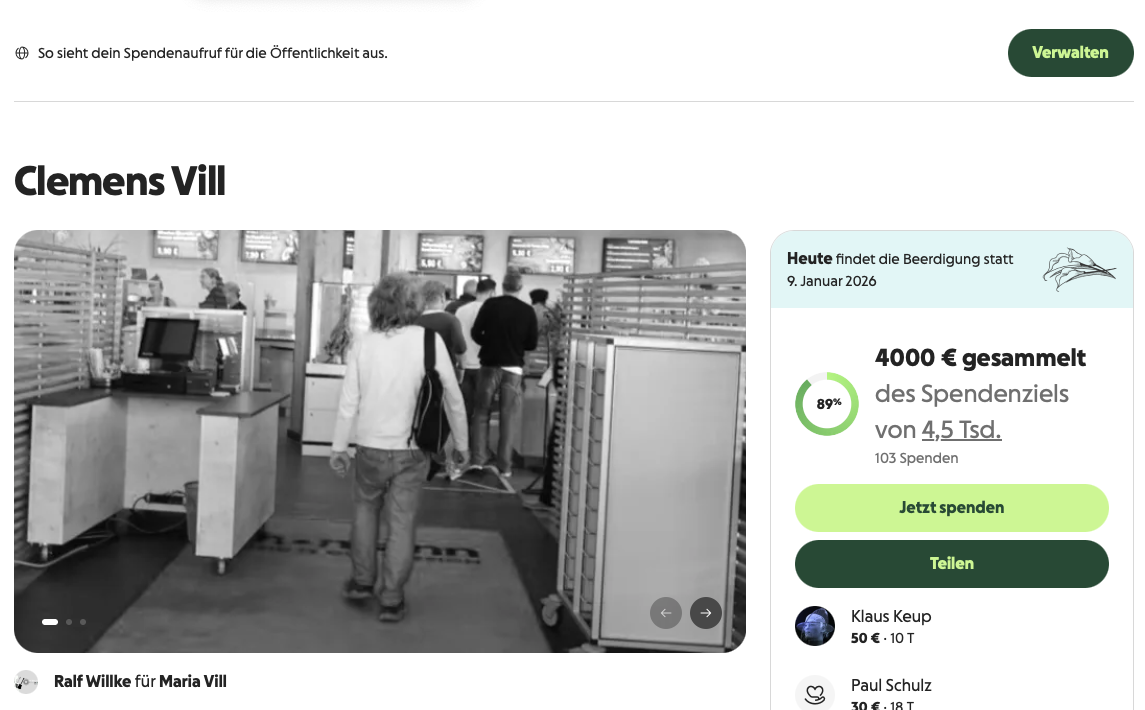The height and width of the screenshot is (710, 1145).
Task: Click the Teilen button
Action: [951, 564]
